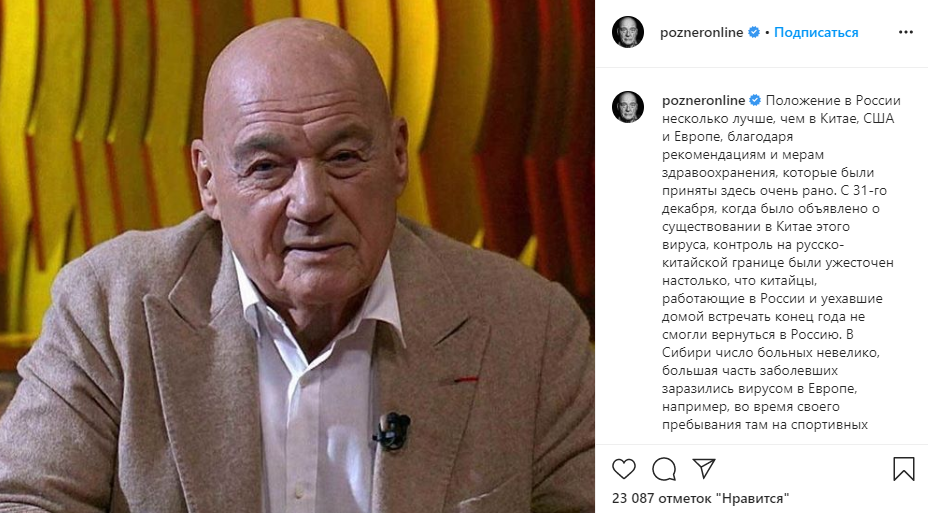Click the verified badge next to the caption username

coord(755,100)
